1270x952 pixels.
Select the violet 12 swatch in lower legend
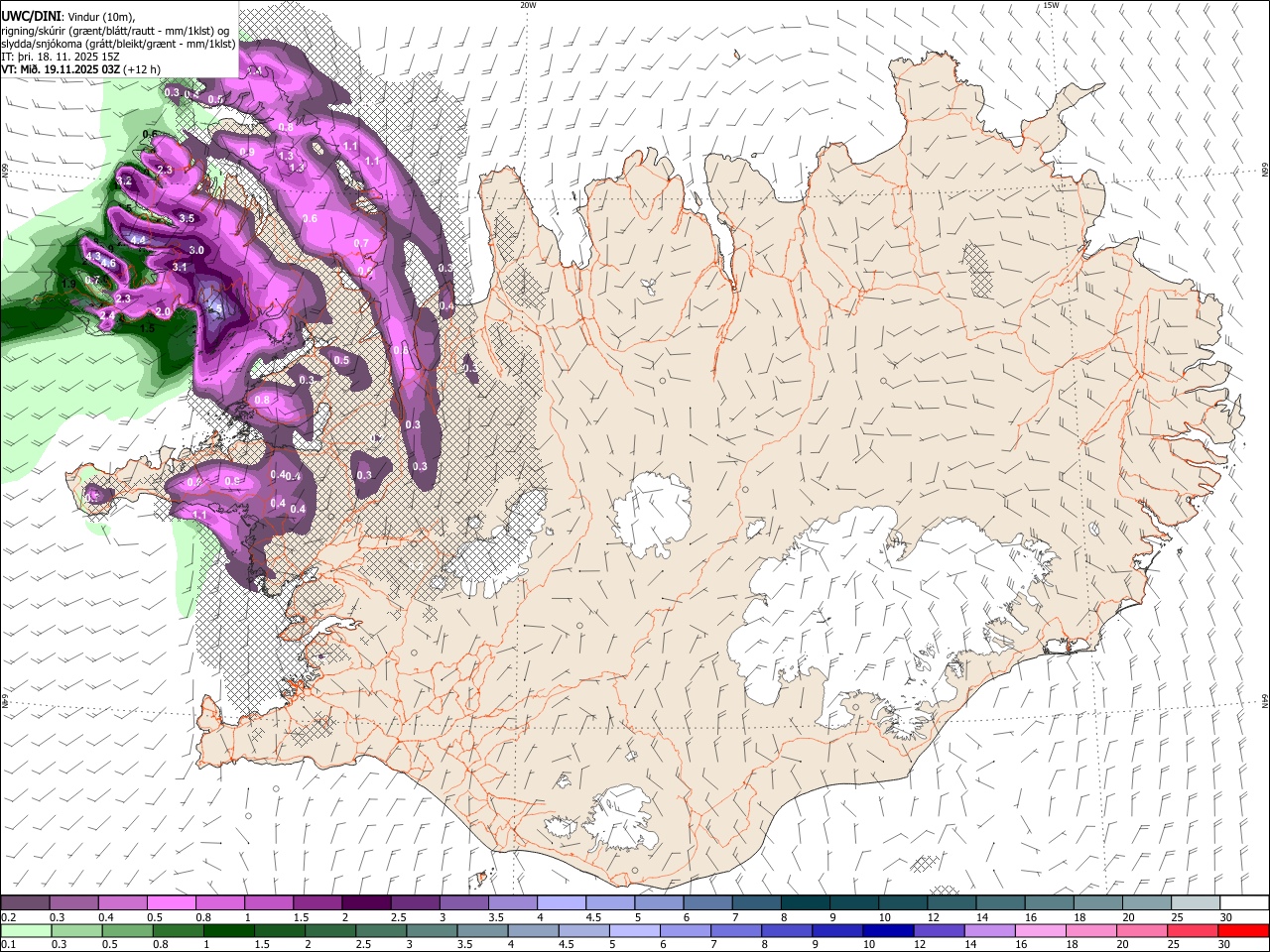(x=938, y=931)
